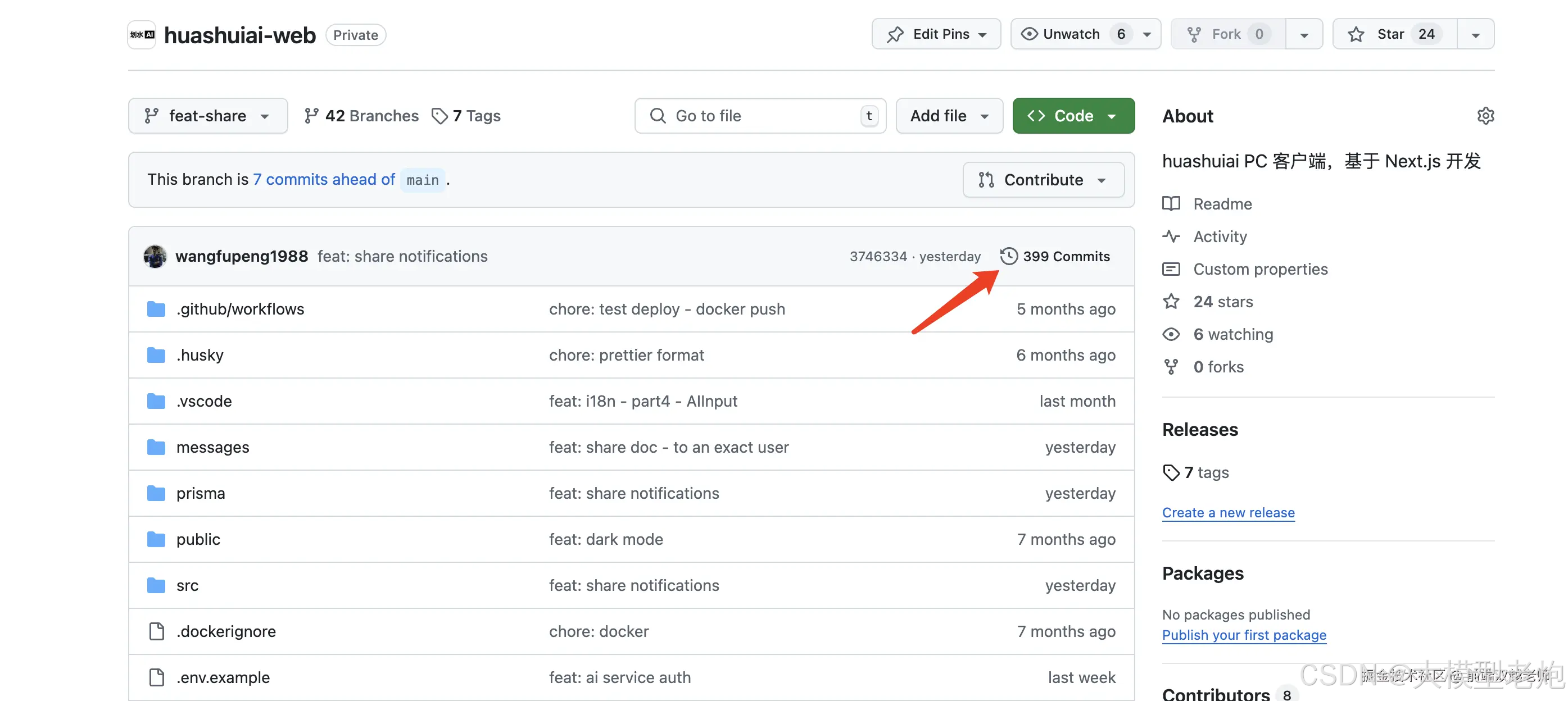Click the Readme book icon
Viewport: 1568px width, 701px height.
point(1171,204)
